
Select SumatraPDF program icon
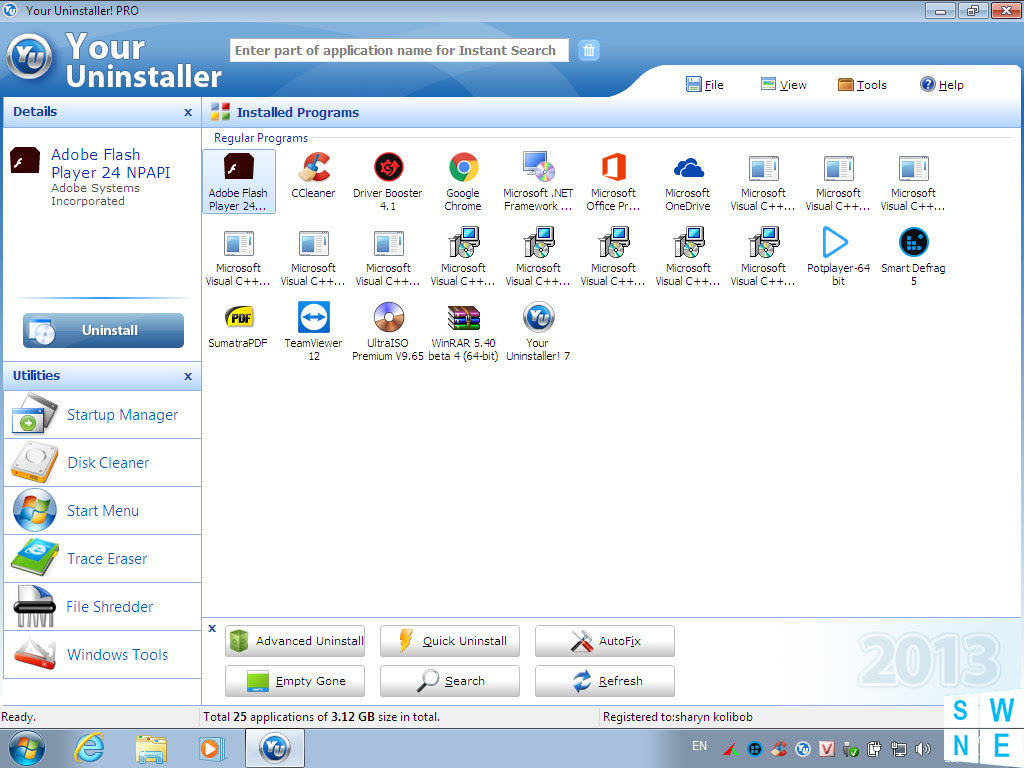click(238, 325)
